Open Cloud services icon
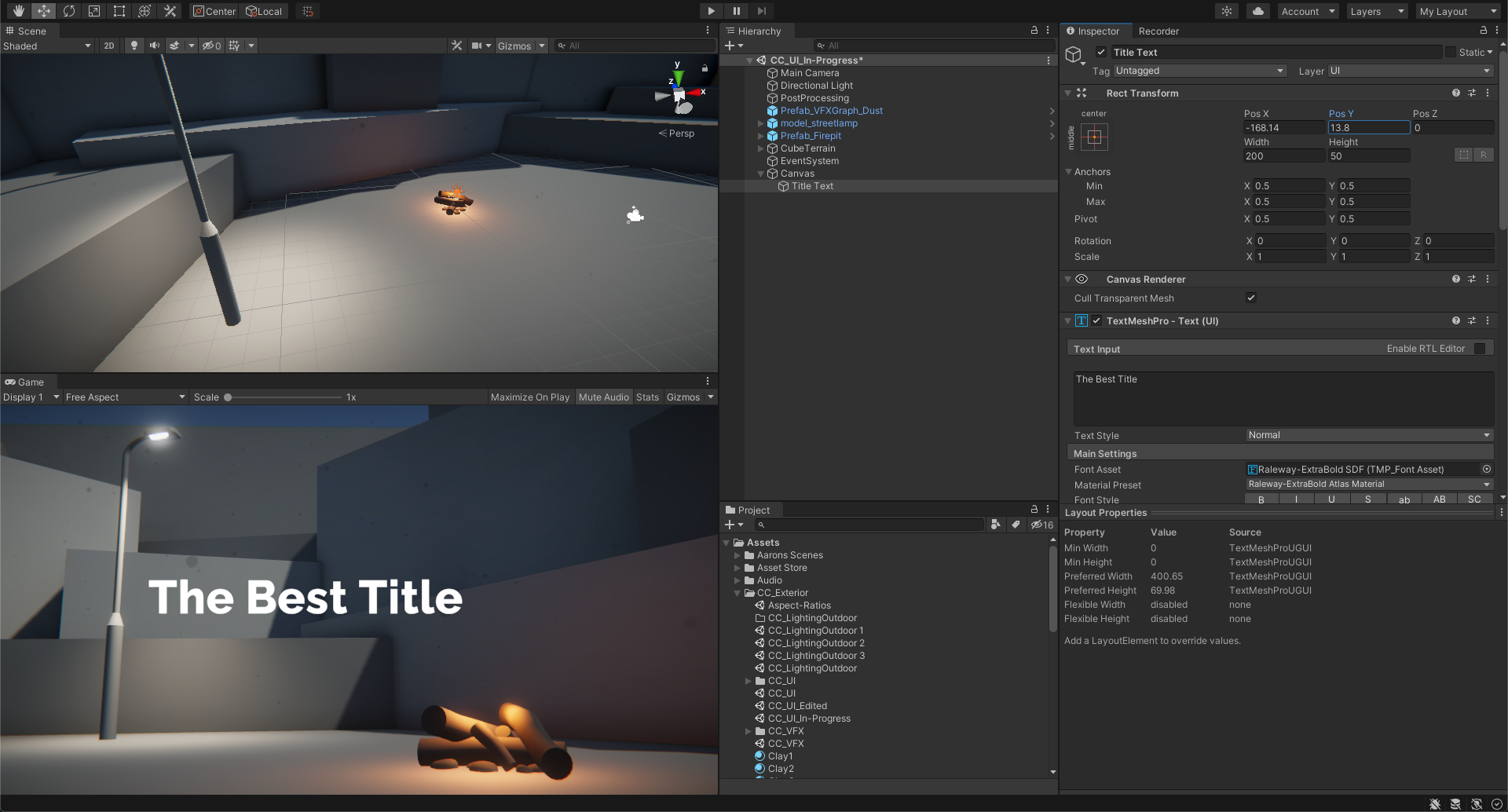This screenshot has width=1508, height=812. [1257, 11]
